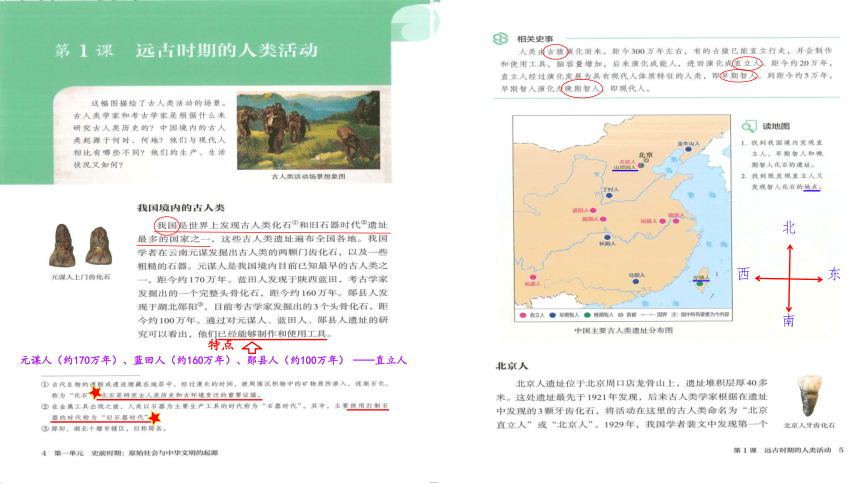Viewport: 860px width, 484px height.
Task: Select the Peking Man tooth fossil photo
Action: point(809,396)
